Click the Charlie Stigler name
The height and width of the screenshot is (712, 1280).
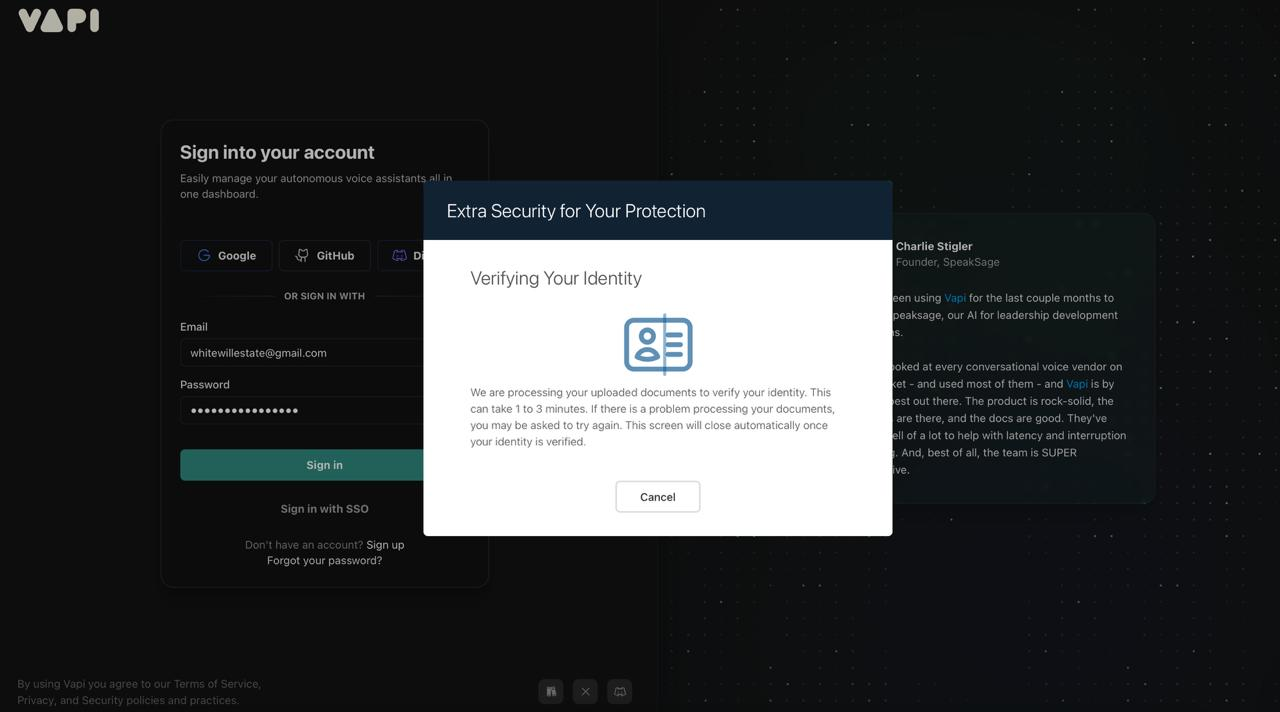tap(934, 246)
